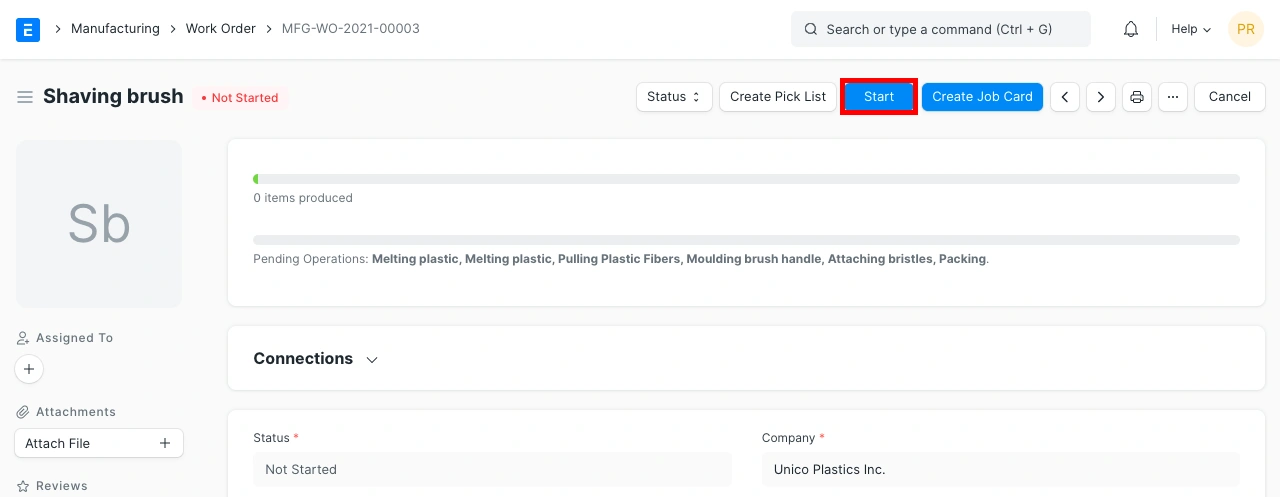Click the items produced progress bar
The width and height of the screenshot is (1280, 497).
click(746, 179)
